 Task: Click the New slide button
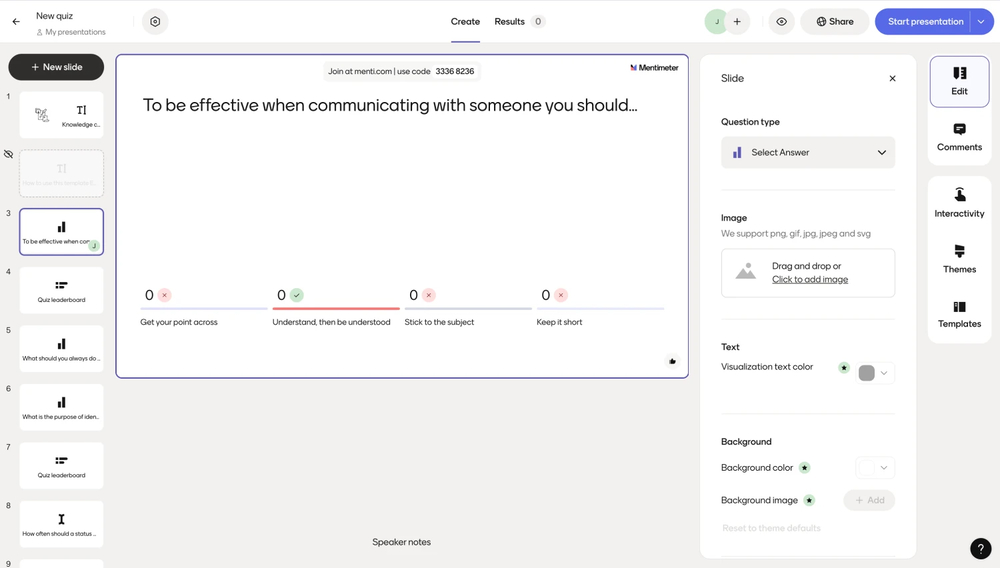click(56, 67)
